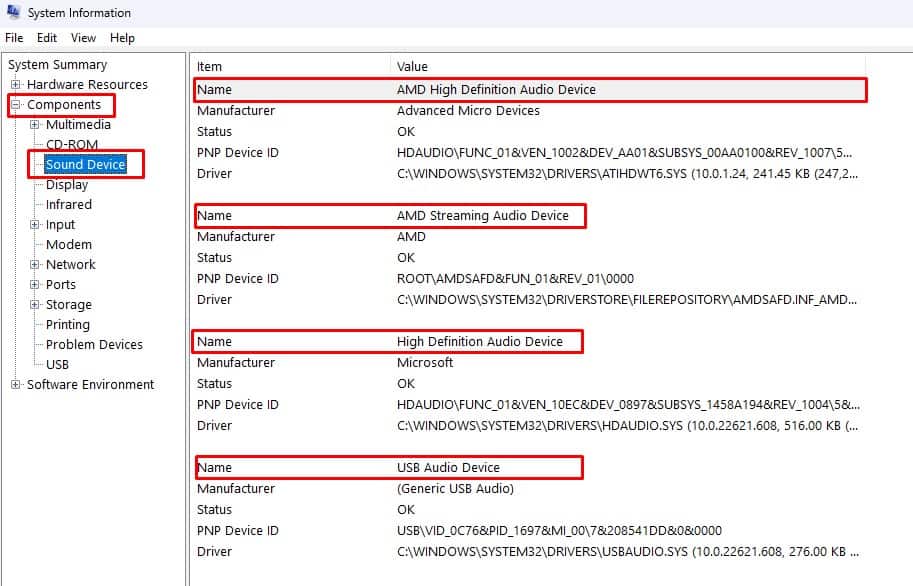Select the USB component
The image size is (913, 586).
(x=57, y=364)
